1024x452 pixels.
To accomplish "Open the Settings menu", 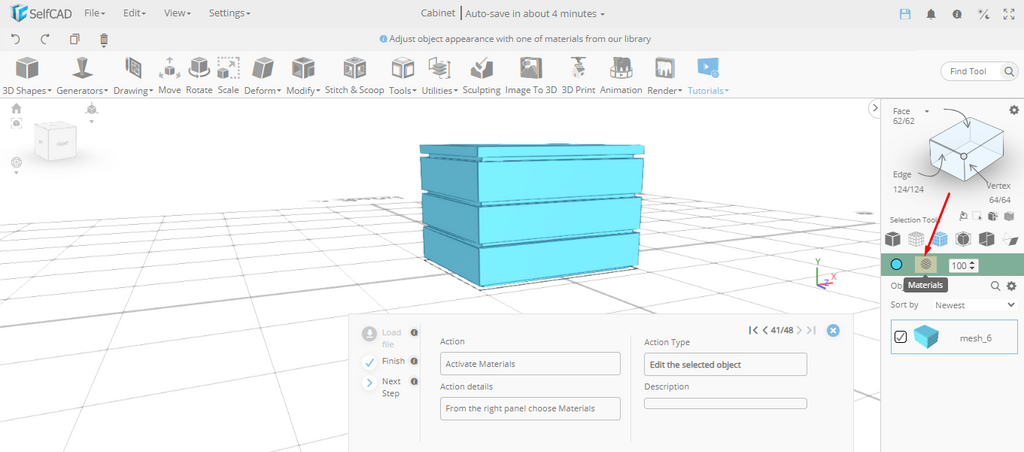I will click(229, 13).
